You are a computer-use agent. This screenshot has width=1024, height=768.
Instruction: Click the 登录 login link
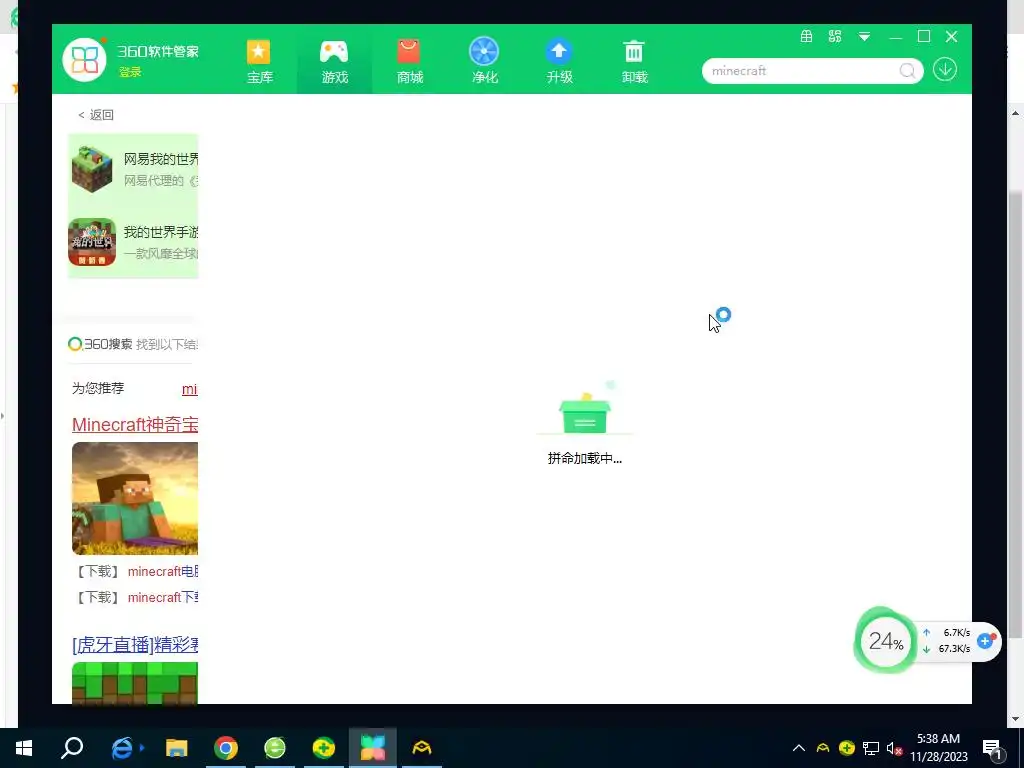(x=130, y=72)
